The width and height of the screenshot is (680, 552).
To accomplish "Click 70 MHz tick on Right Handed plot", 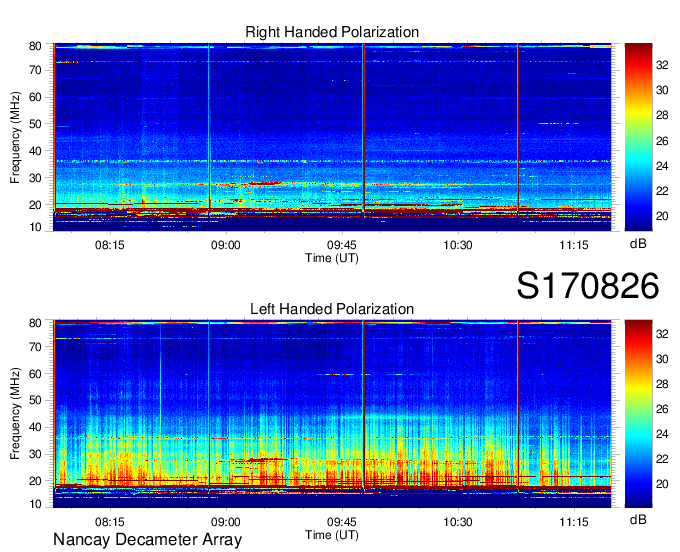I will (x=35, y=70).
